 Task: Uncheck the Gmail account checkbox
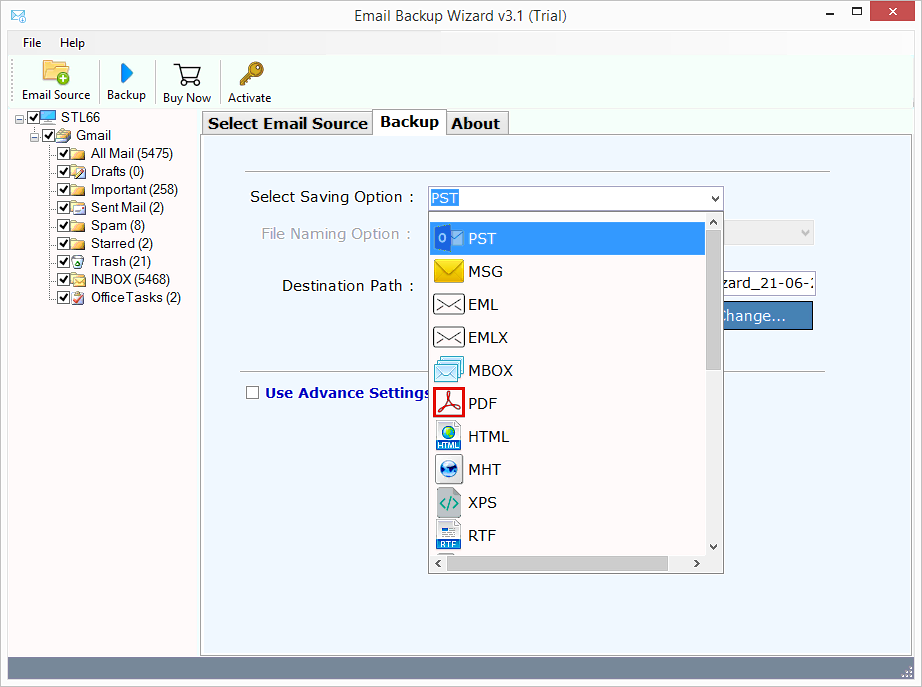49,136
